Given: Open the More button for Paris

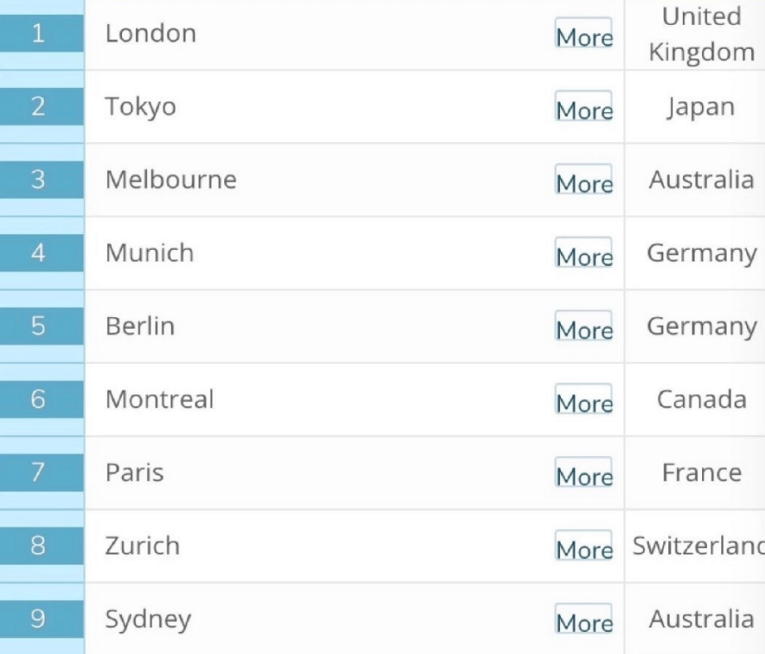Looking at the screenshot, I should pos(584,475).
